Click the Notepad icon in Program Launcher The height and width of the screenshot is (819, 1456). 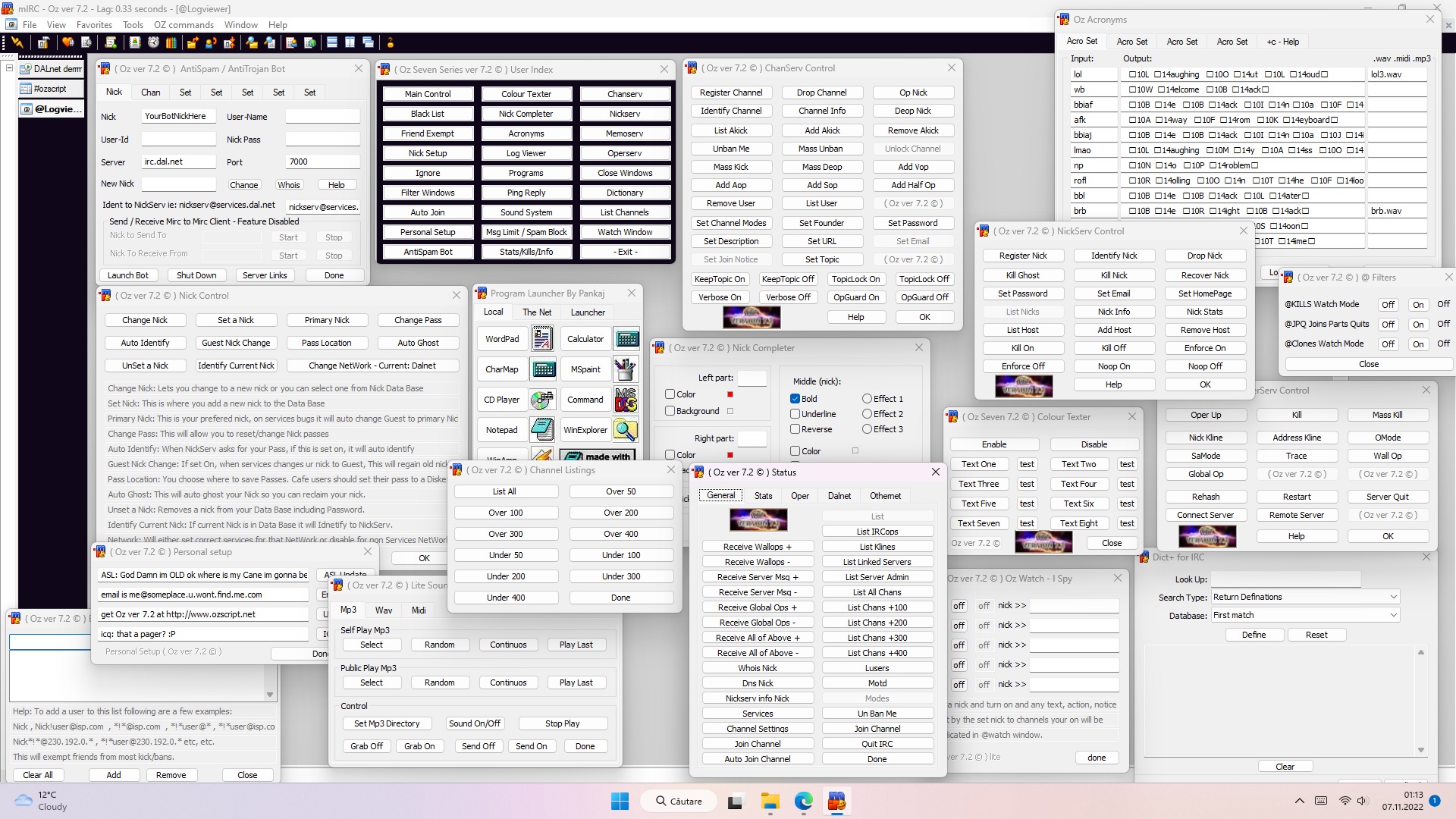pos(542,430)
